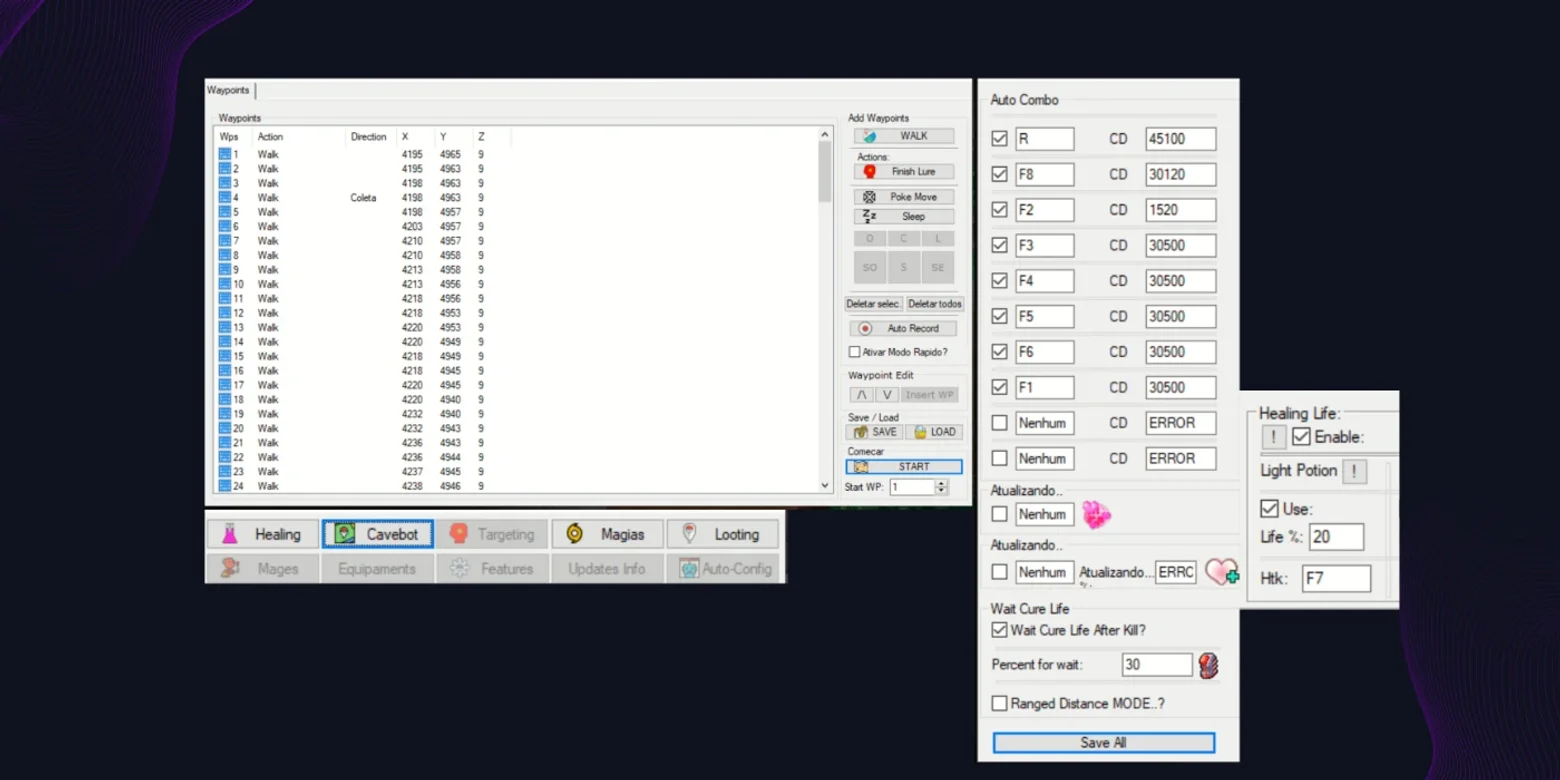The height and width of the screenshot is (780, 1560).
Task: Click the icon of waypoint row 12
Action: pos(225,313)
